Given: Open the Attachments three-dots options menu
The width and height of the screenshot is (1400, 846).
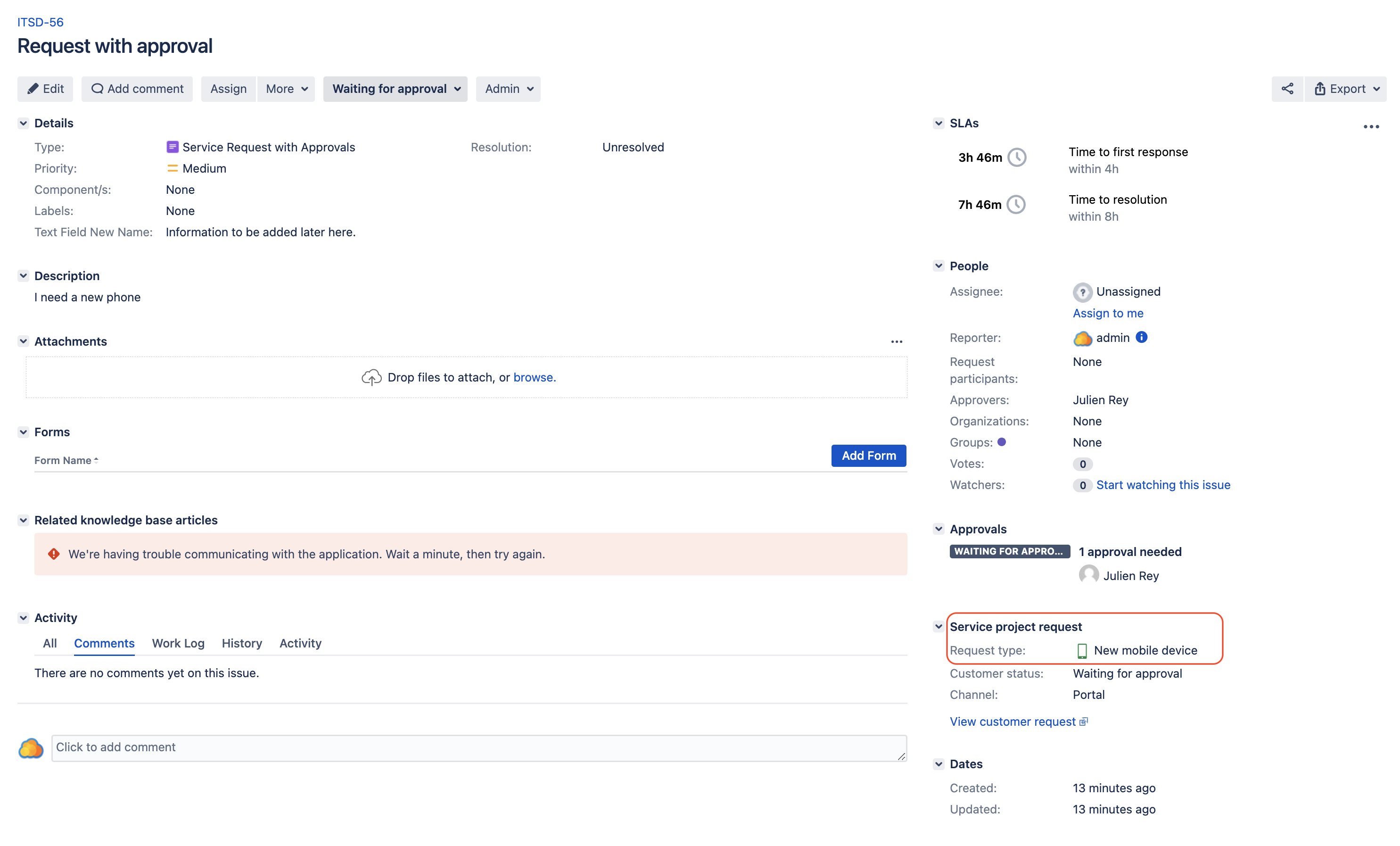Looking at the screenshot, I should 896,341.
